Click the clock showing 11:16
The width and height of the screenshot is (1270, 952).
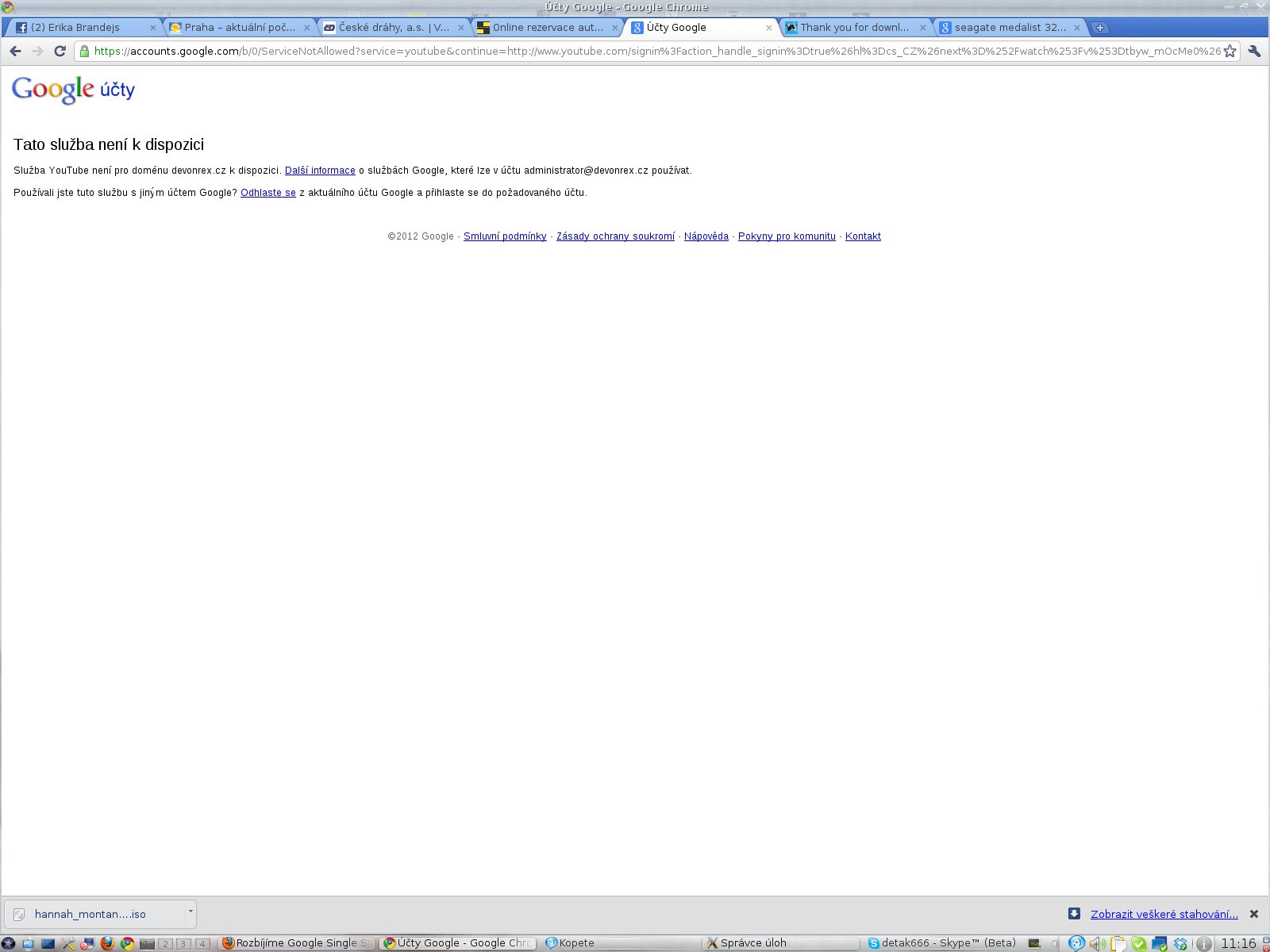coord(1238,943)
